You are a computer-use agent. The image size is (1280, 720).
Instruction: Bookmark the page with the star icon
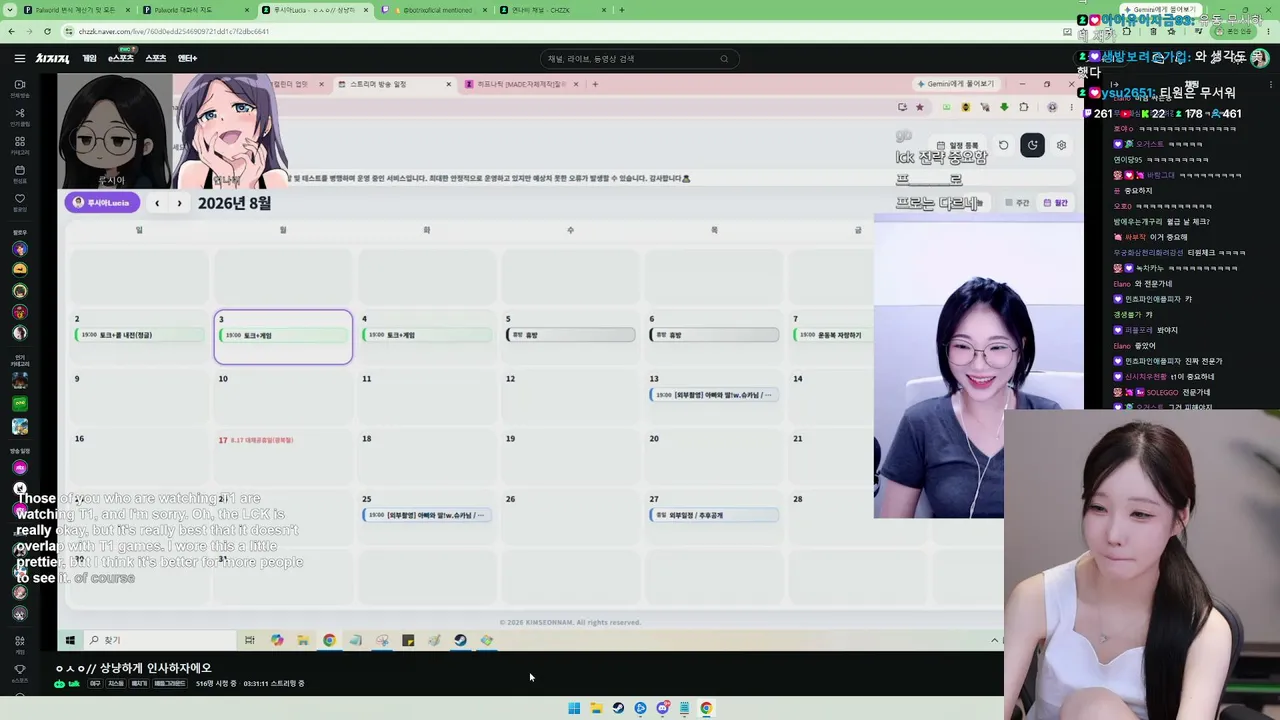[x=920, y=107]
